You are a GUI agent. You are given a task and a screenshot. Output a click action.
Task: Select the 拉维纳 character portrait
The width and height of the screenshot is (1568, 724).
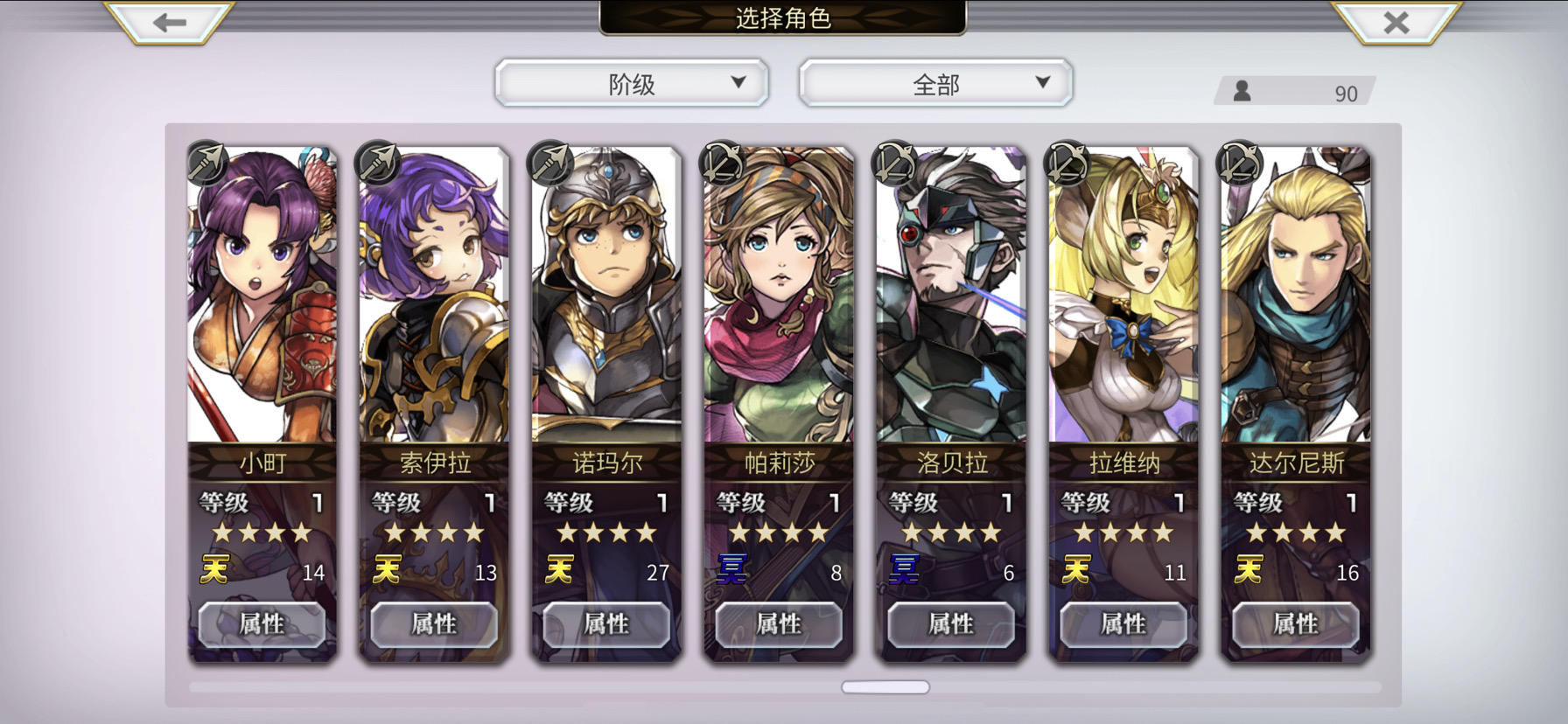pos(1123,296)
